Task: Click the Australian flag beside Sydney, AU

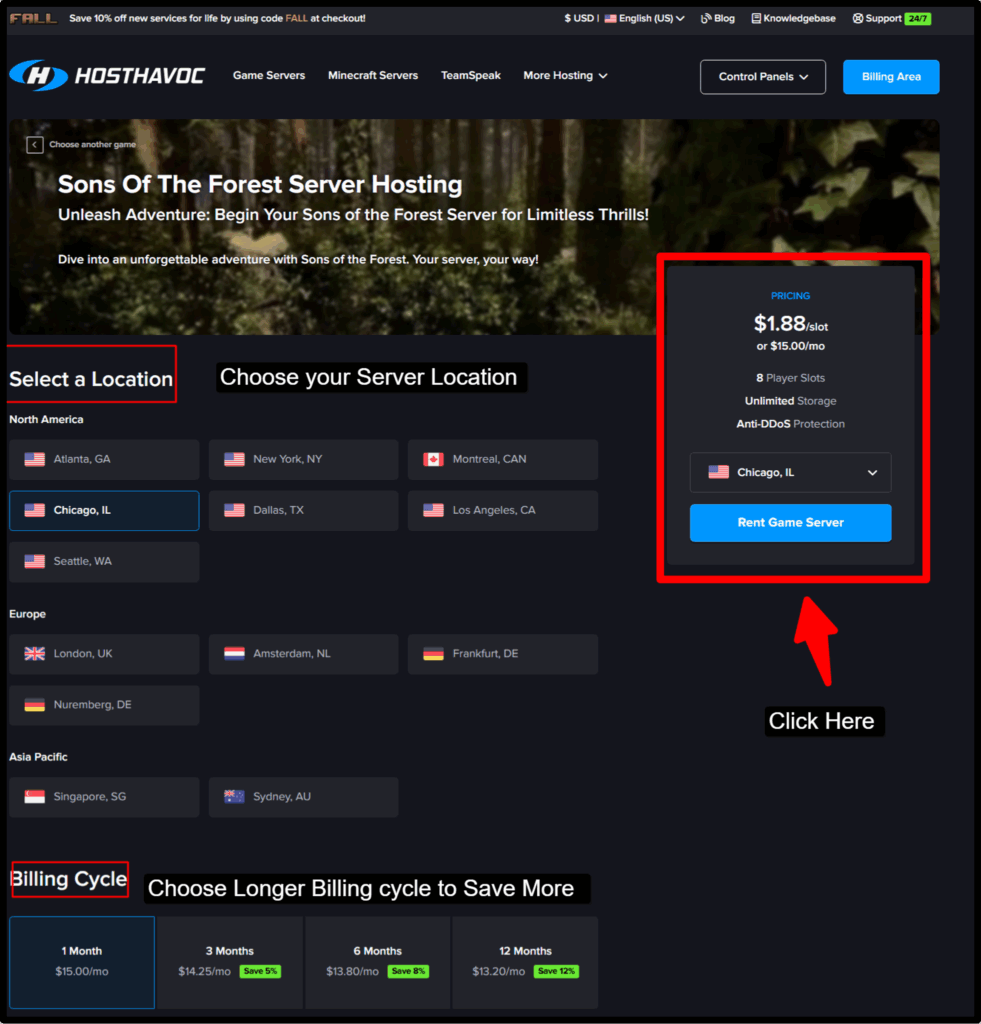Action: coord(233,796)
